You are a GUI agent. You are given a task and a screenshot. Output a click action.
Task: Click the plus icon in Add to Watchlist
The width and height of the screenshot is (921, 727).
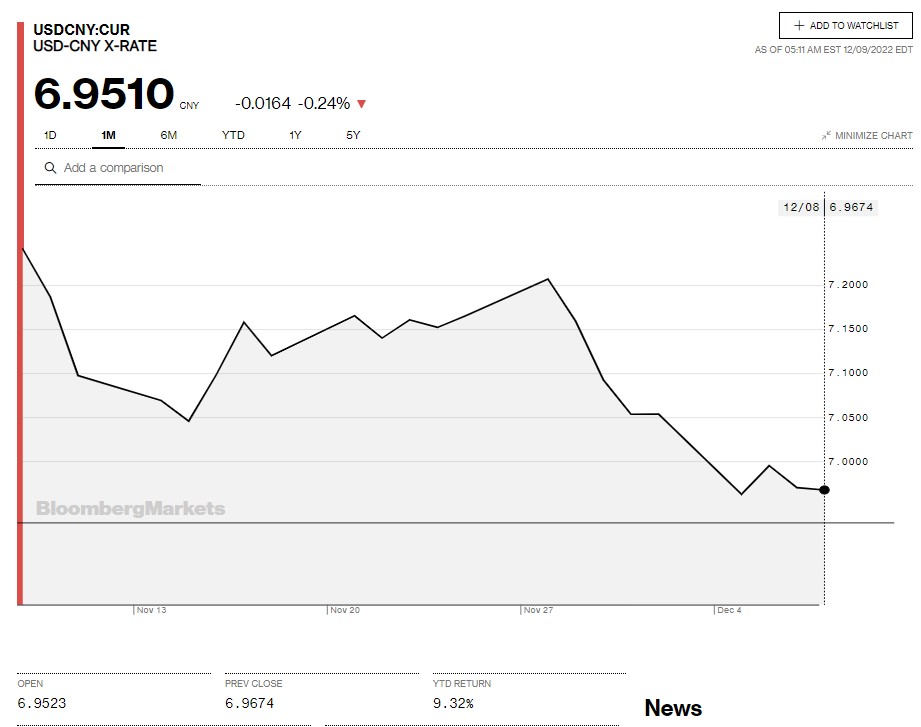[799, 26]
